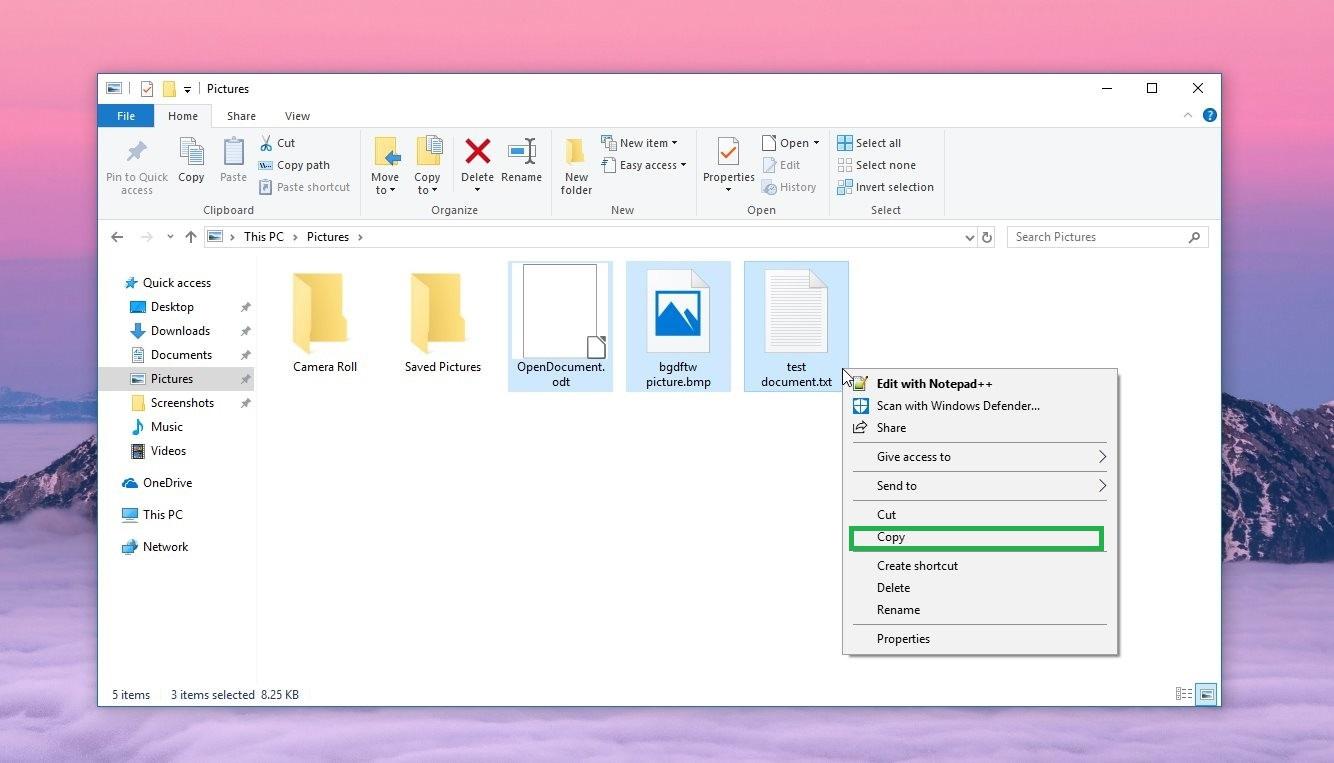The width and height of the screenshot is (1334, 763).
Task: Click the red Delete icon
Action: (x=478, y=152)
